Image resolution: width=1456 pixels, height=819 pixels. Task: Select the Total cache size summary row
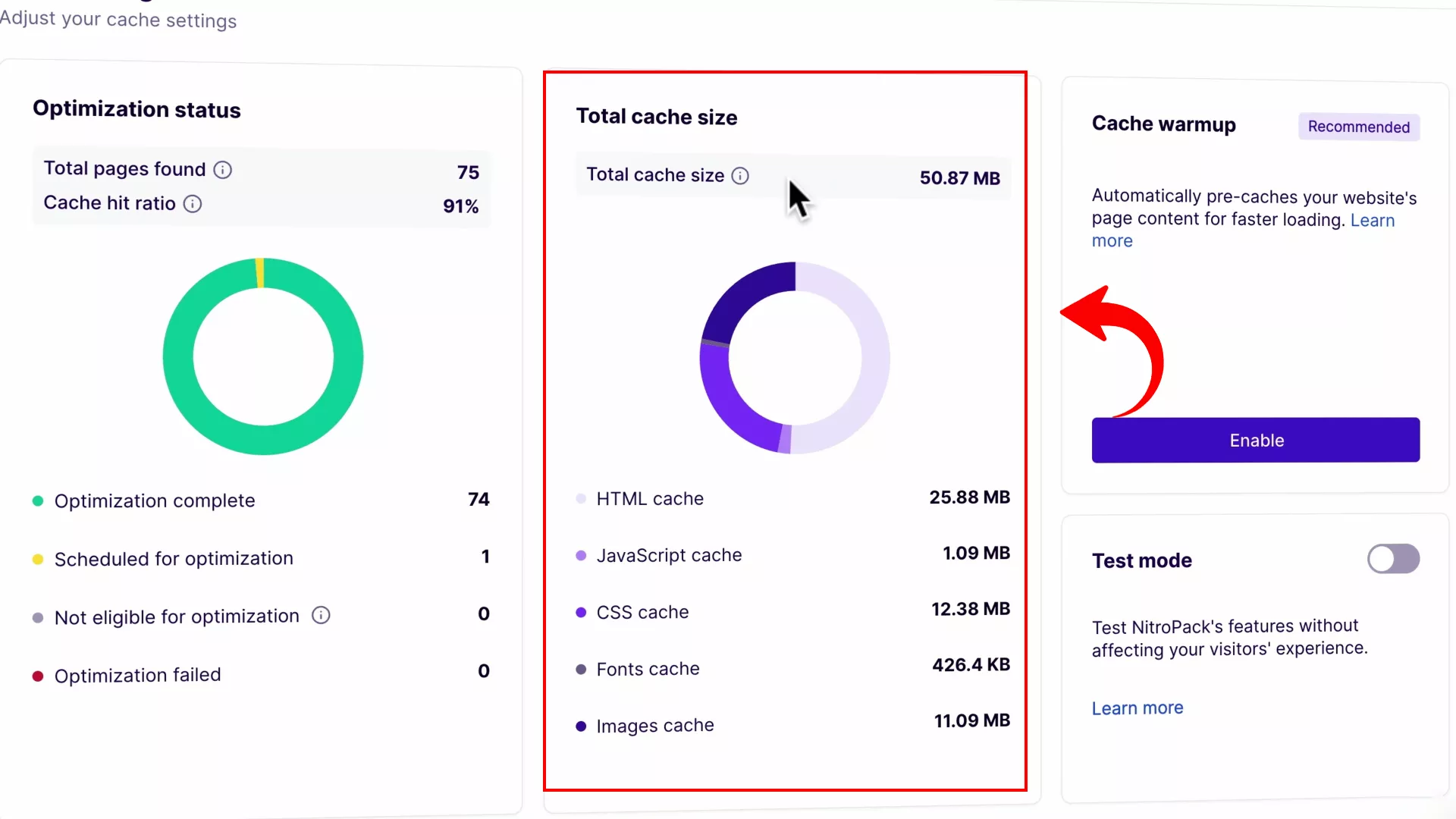[793, 177]
